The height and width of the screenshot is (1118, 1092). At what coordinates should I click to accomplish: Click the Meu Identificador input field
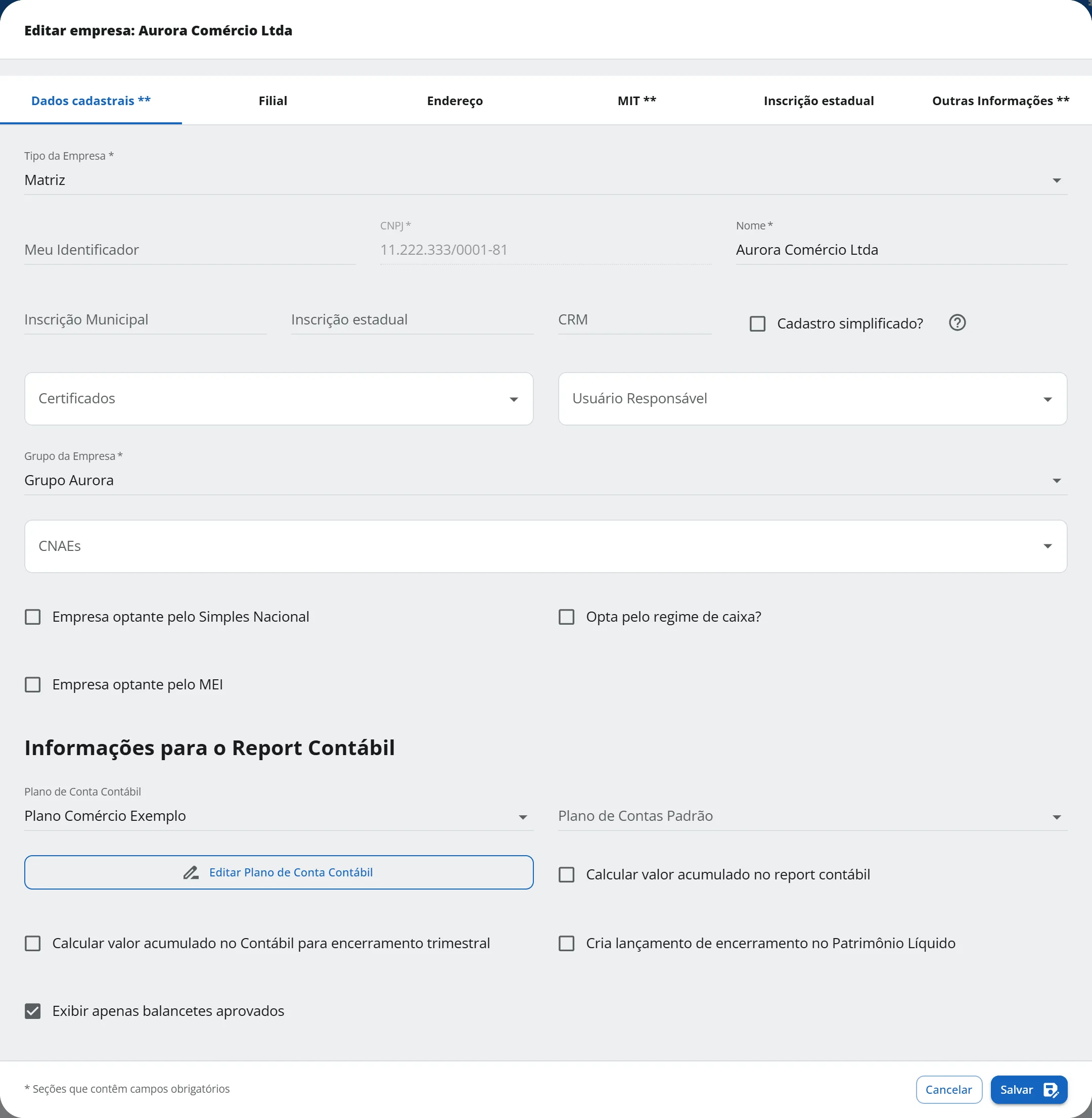tap(190, 250)
